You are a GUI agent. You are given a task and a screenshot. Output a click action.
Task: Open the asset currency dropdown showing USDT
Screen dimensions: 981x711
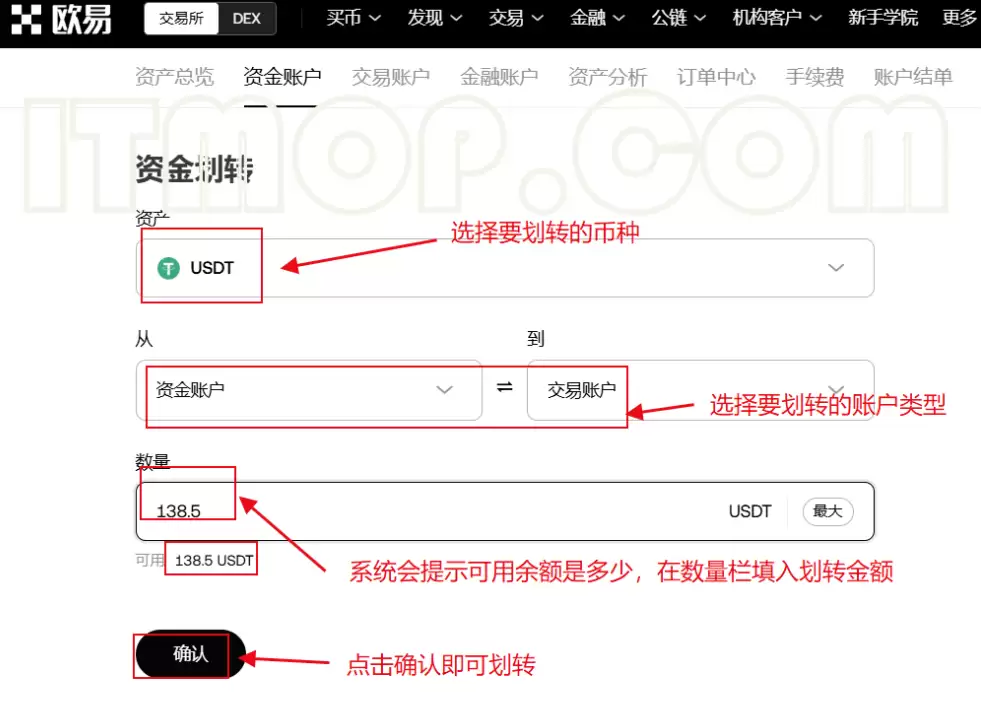pyautogui.click(x=835, y=267)
